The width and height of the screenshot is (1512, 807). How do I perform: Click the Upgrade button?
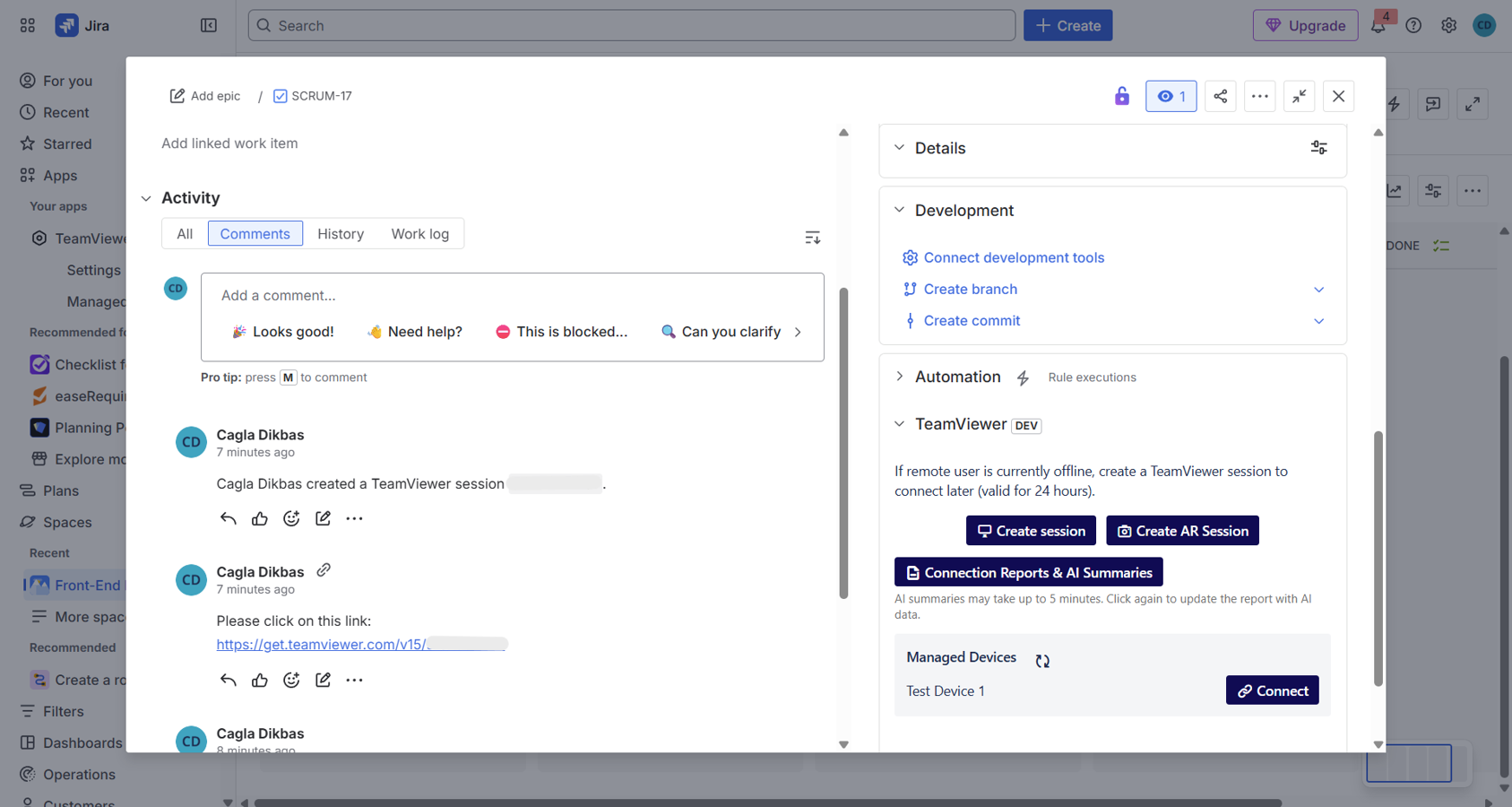click(1305, 25)
